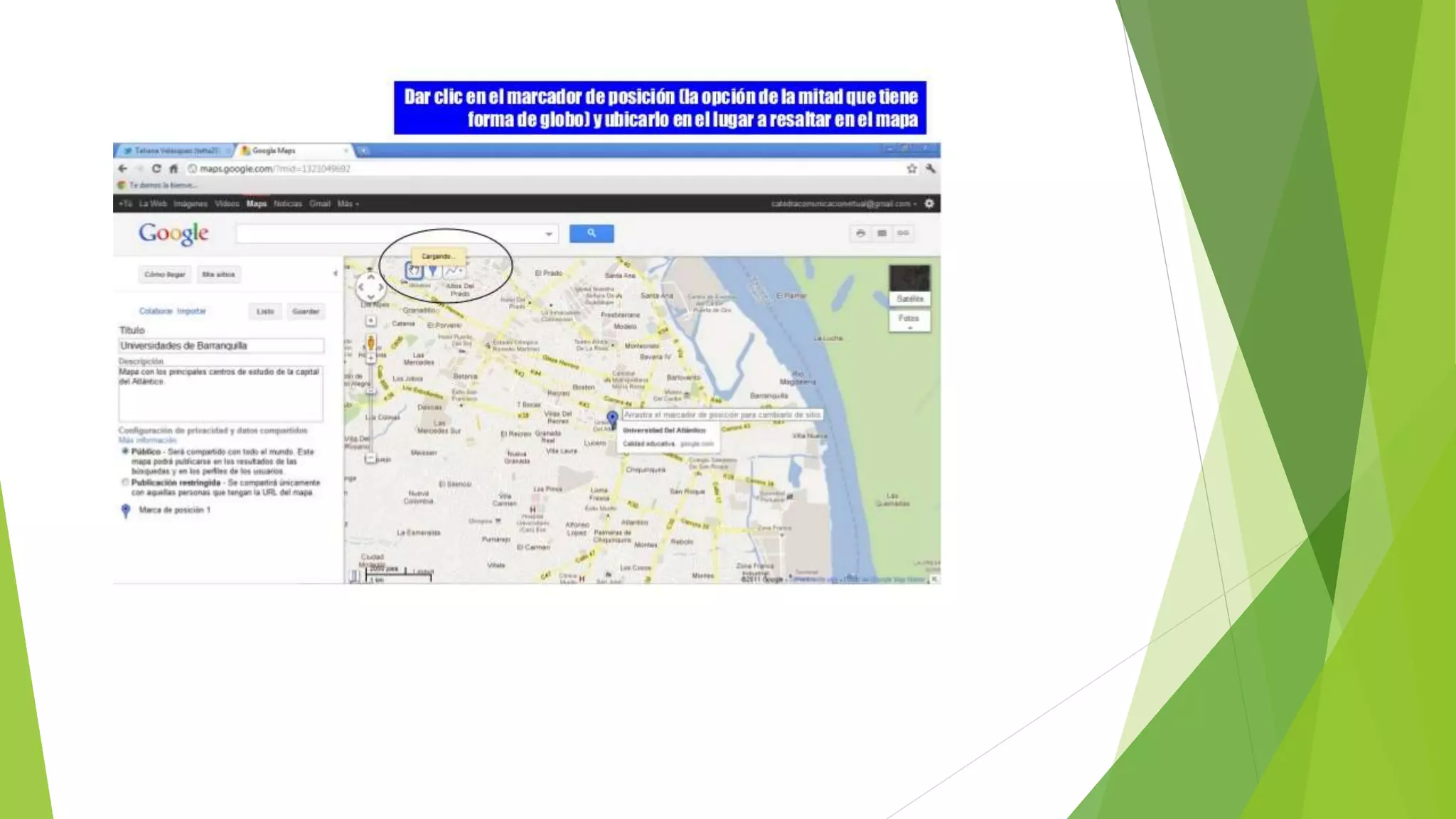Open the Google settings gear icon
This screenshot has height=819, width=1456.
[x=929, y=203]
